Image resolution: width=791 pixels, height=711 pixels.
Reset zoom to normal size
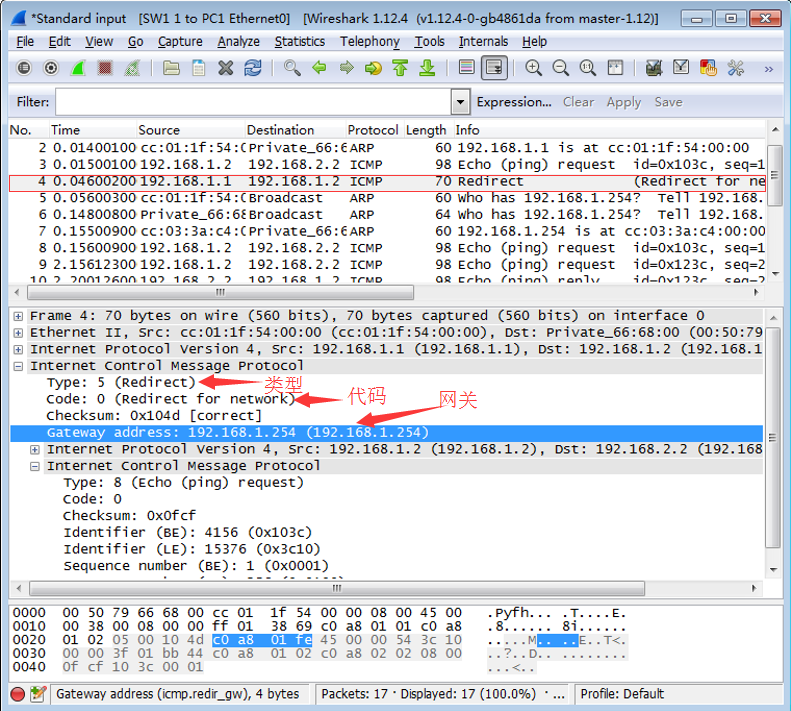coord(588,68)
